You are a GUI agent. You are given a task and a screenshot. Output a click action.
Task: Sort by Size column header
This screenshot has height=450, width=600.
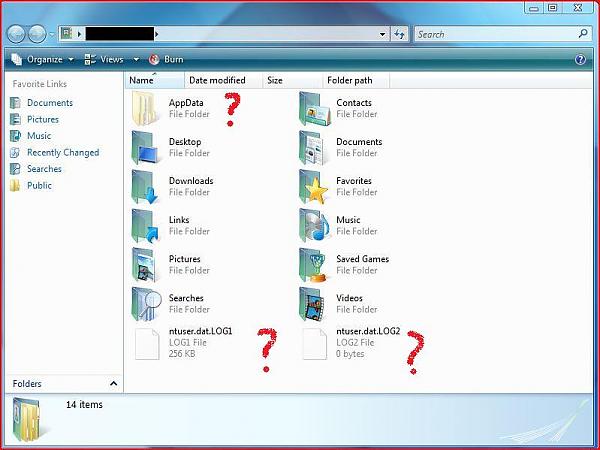coord(292,80)
